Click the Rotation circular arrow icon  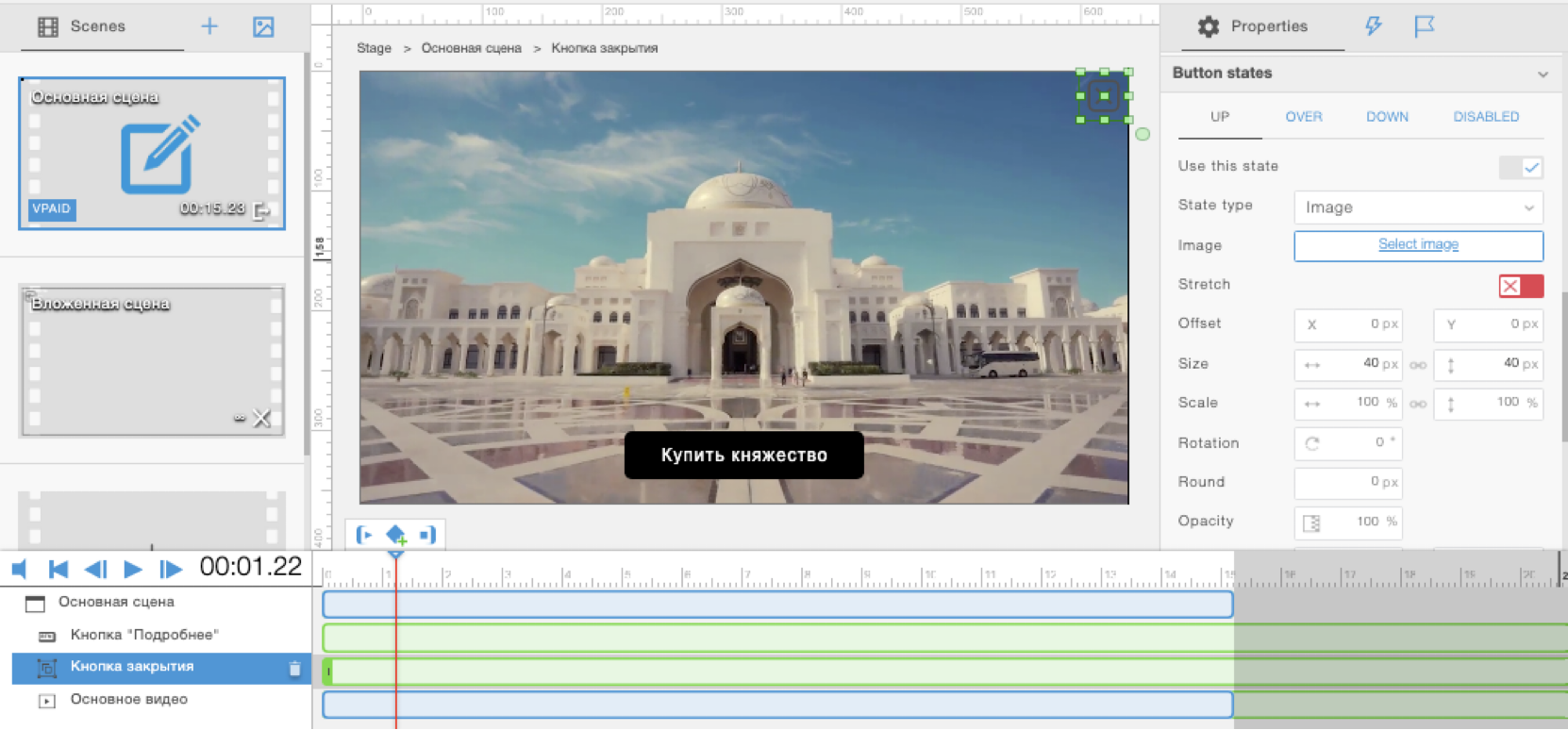(1312, 443)
